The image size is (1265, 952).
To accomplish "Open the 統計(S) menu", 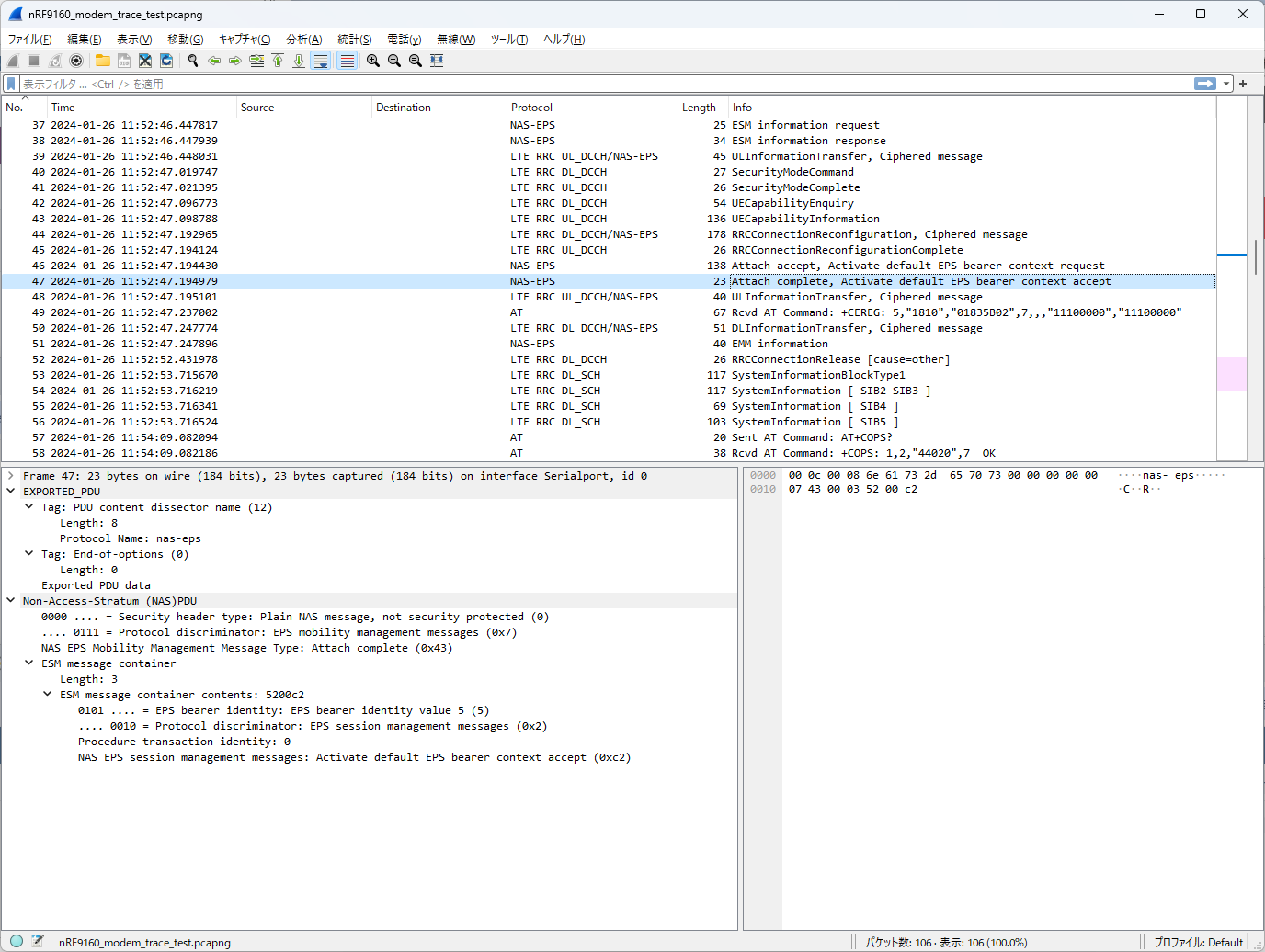I will 355,39.
